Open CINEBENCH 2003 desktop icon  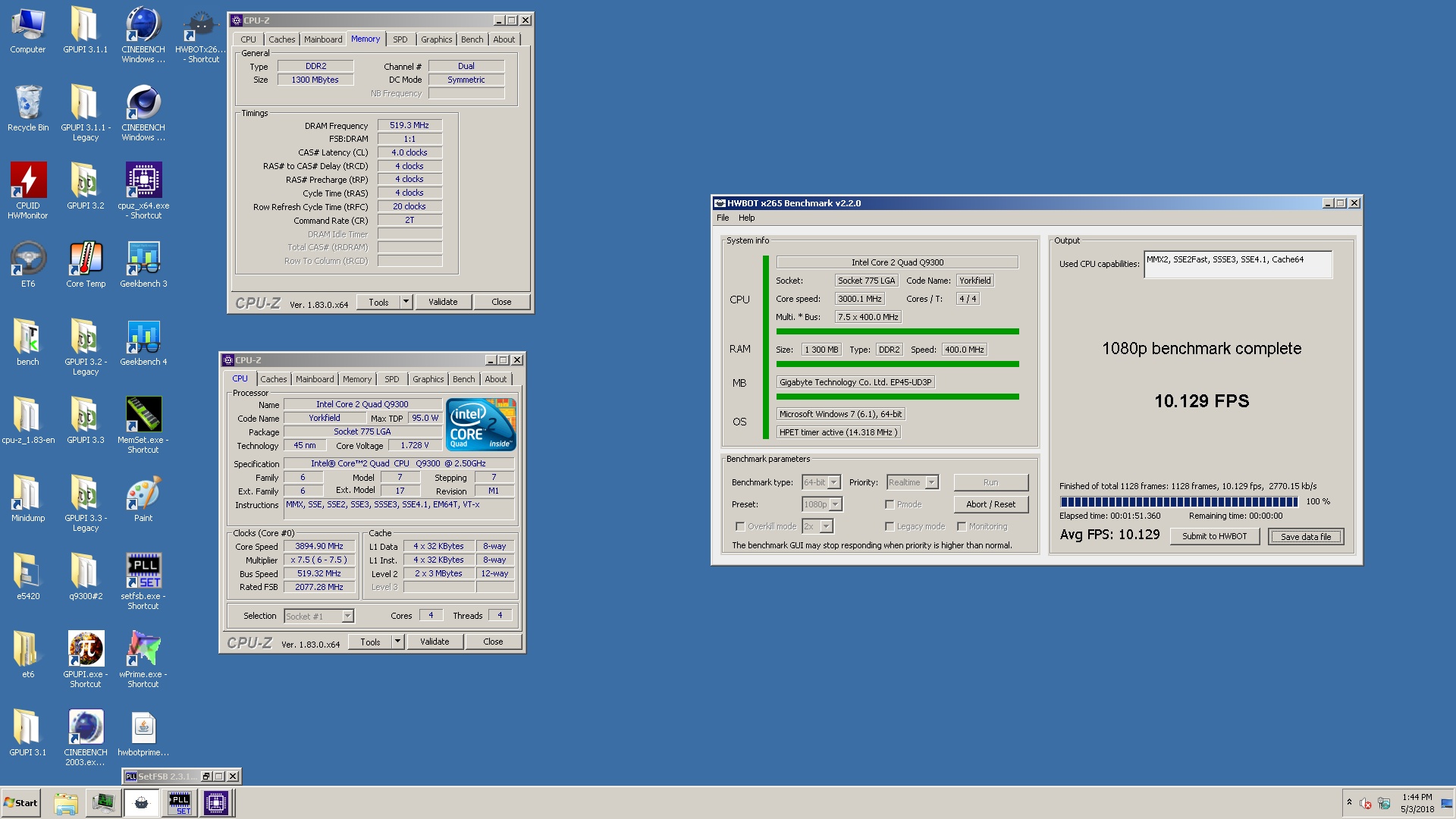86,737
